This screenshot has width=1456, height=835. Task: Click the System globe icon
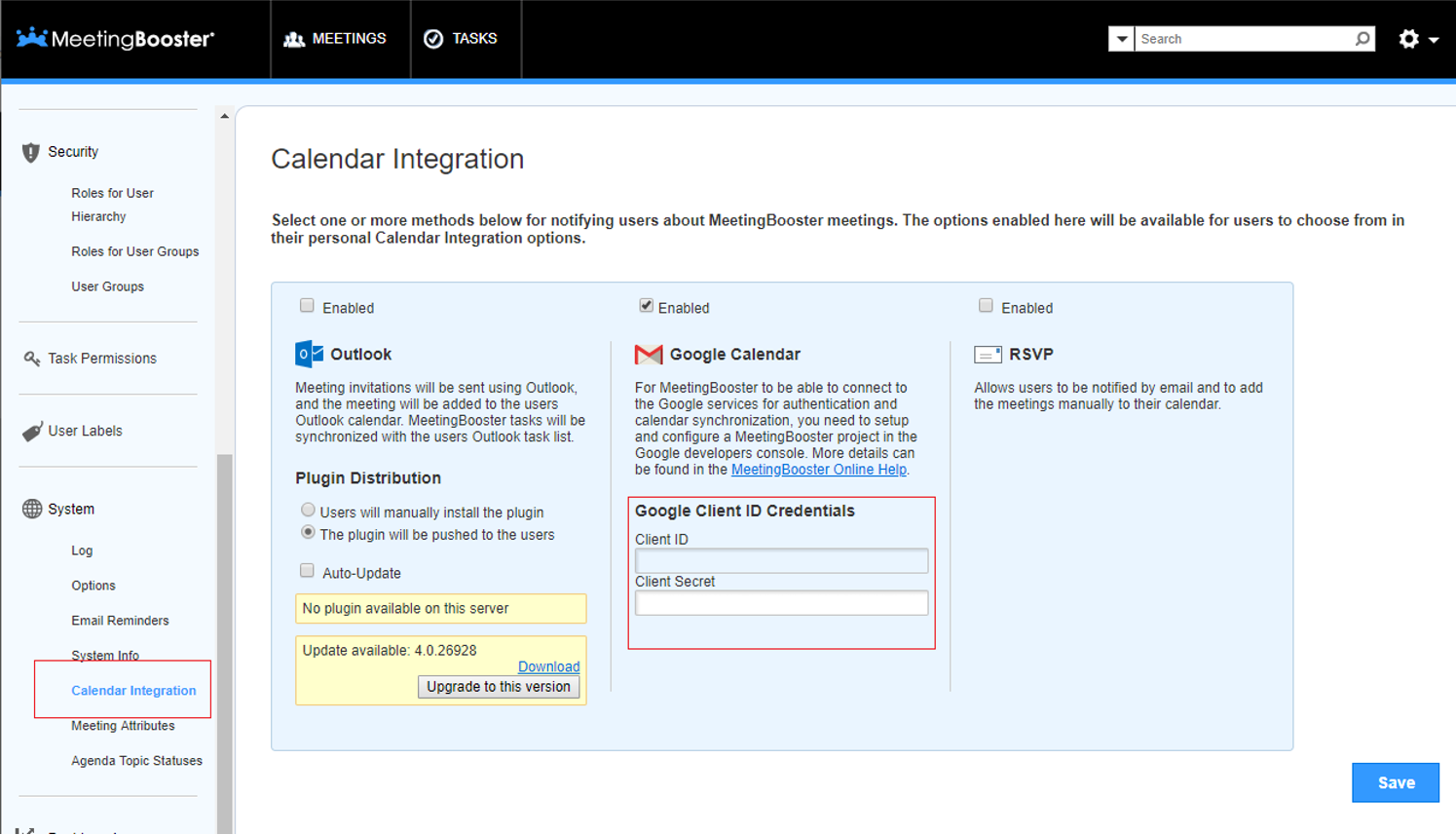pyautogui.click(x=29, y=508)
